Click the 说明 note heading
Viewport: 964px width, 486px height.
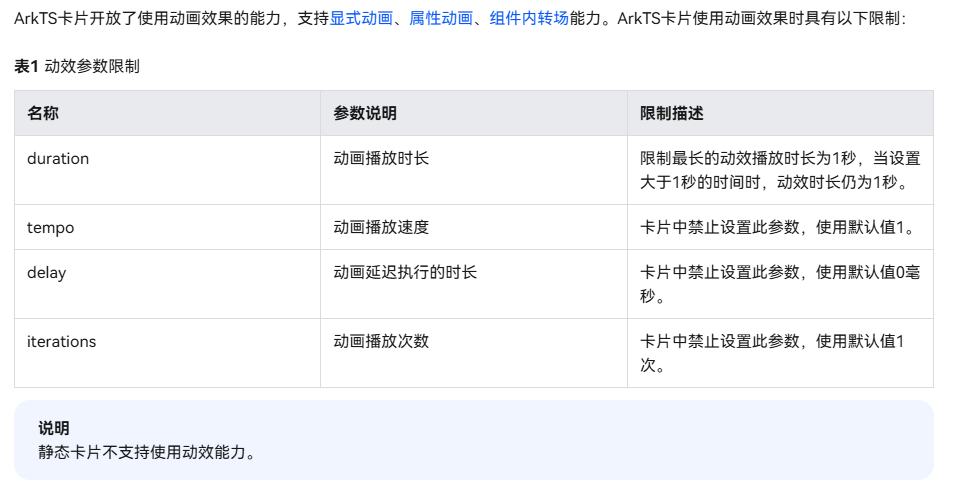click(54, 428)
